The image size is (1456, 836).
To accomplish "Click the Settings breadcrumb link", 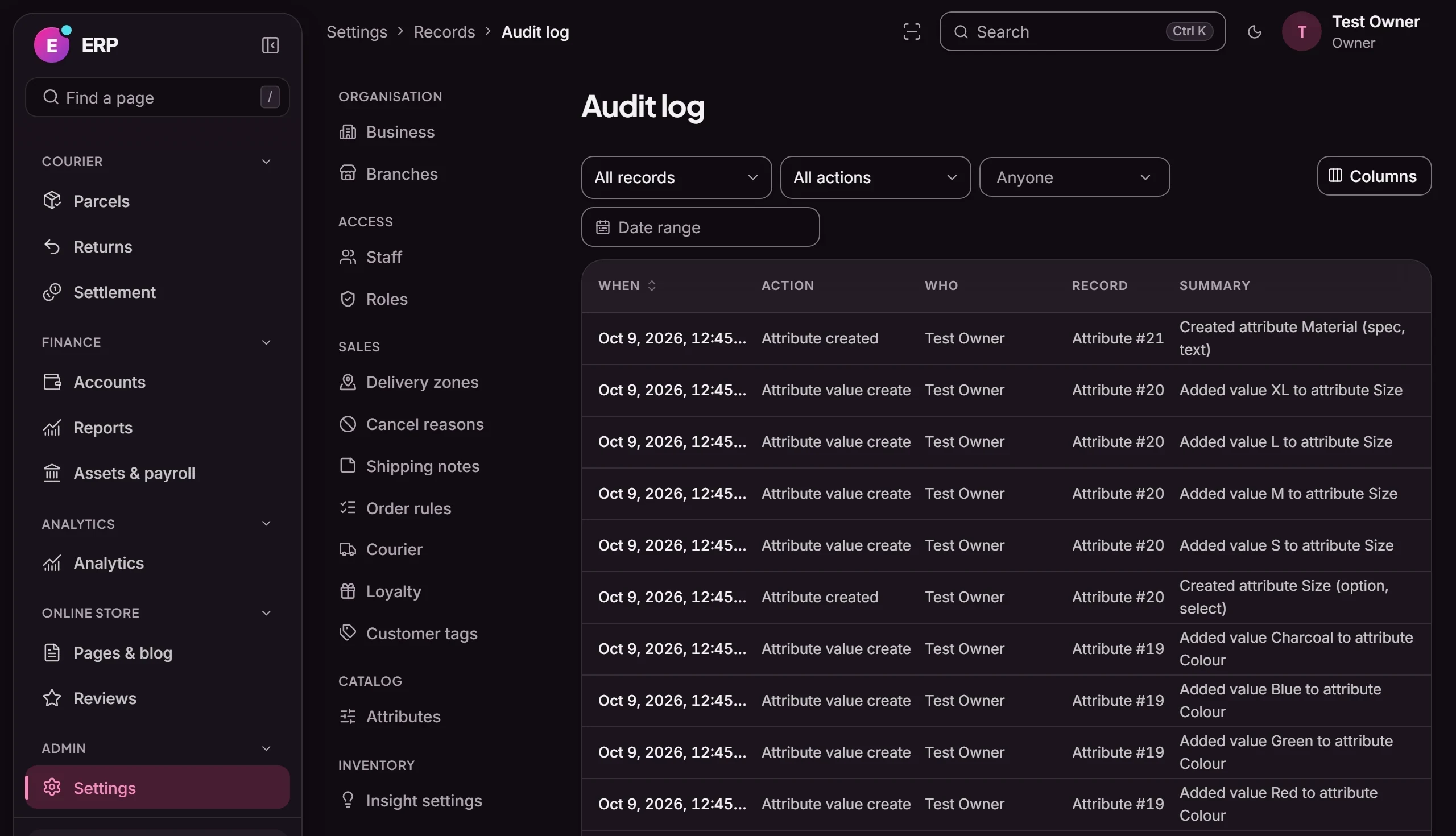I will (x=357, y=32).
